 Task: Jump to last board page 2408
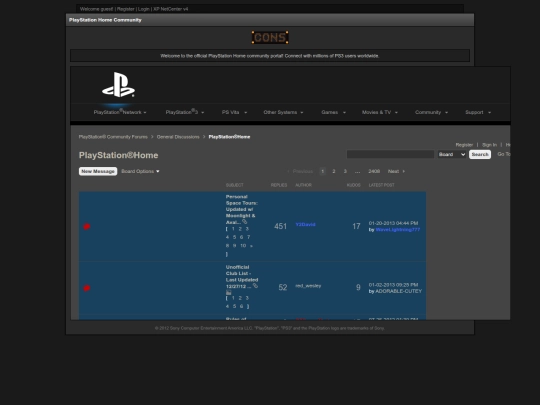[374, 171]
